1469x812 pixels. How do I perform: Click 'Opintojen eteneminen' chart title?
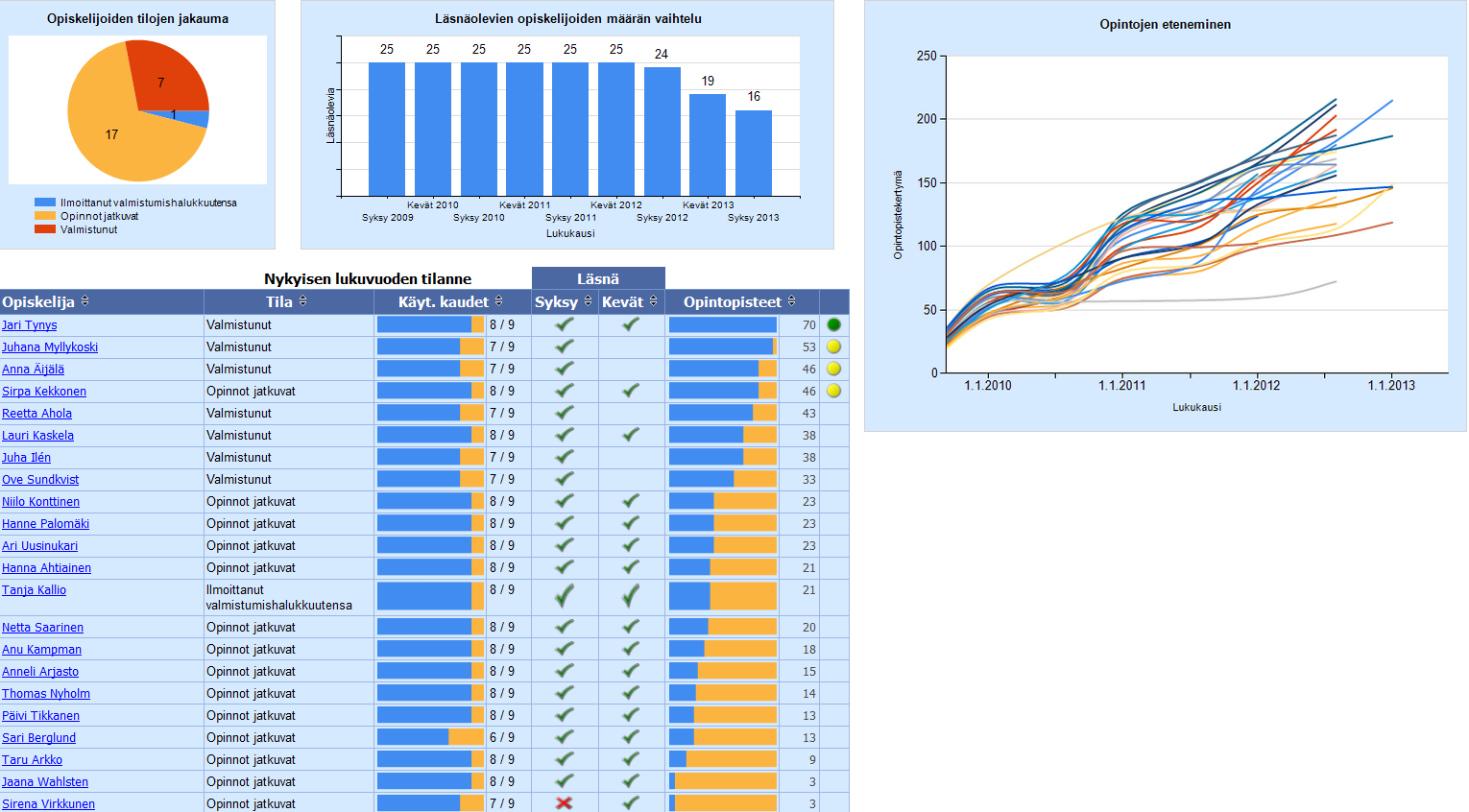1165,24
